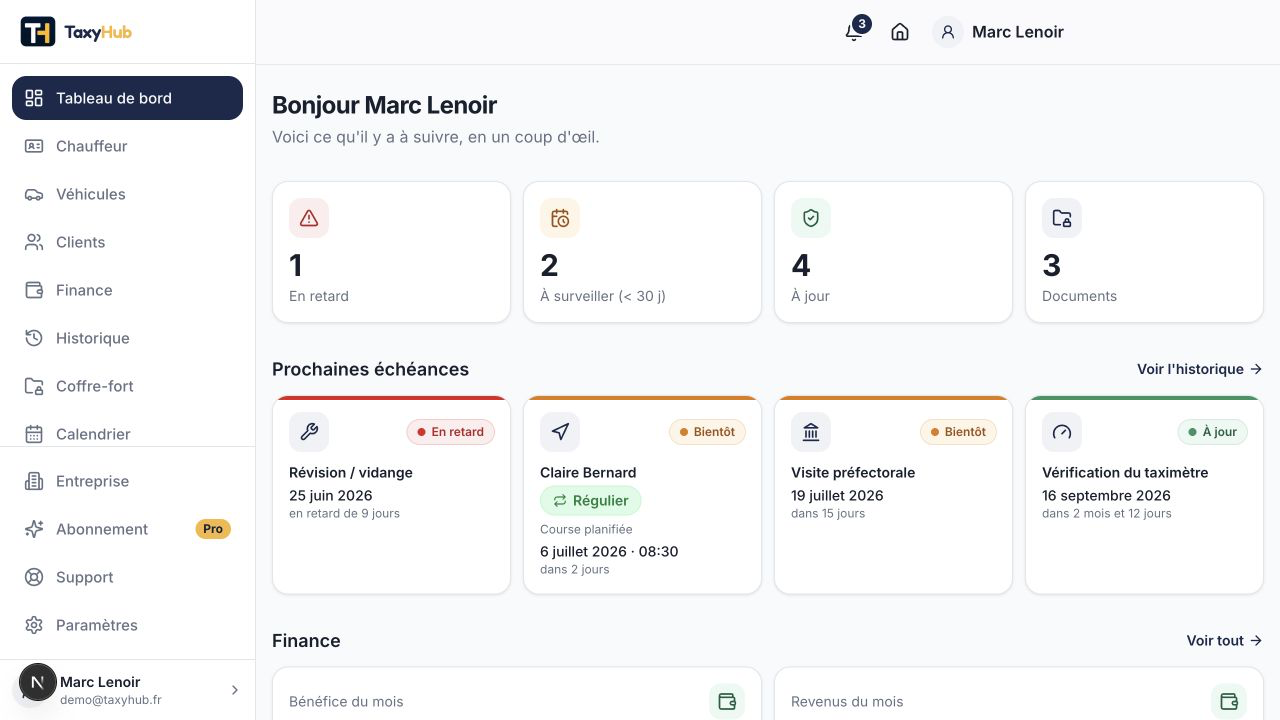Click the people icon next to Clients
Image resolution: width=1280 pixels, height=720 pixels.
point(34,242)
